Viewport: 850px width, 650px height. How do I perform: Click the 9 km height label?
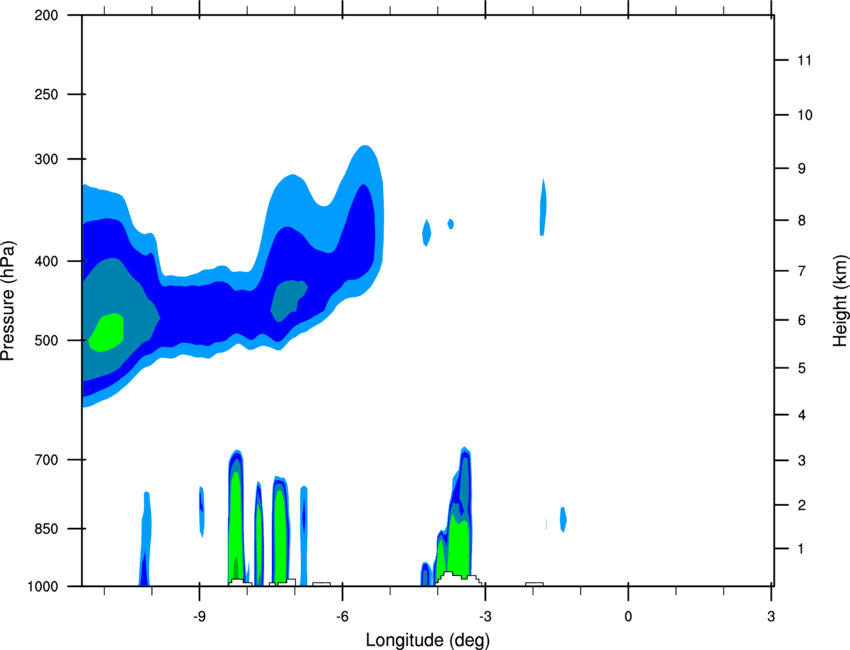click(x=801, y=169)
